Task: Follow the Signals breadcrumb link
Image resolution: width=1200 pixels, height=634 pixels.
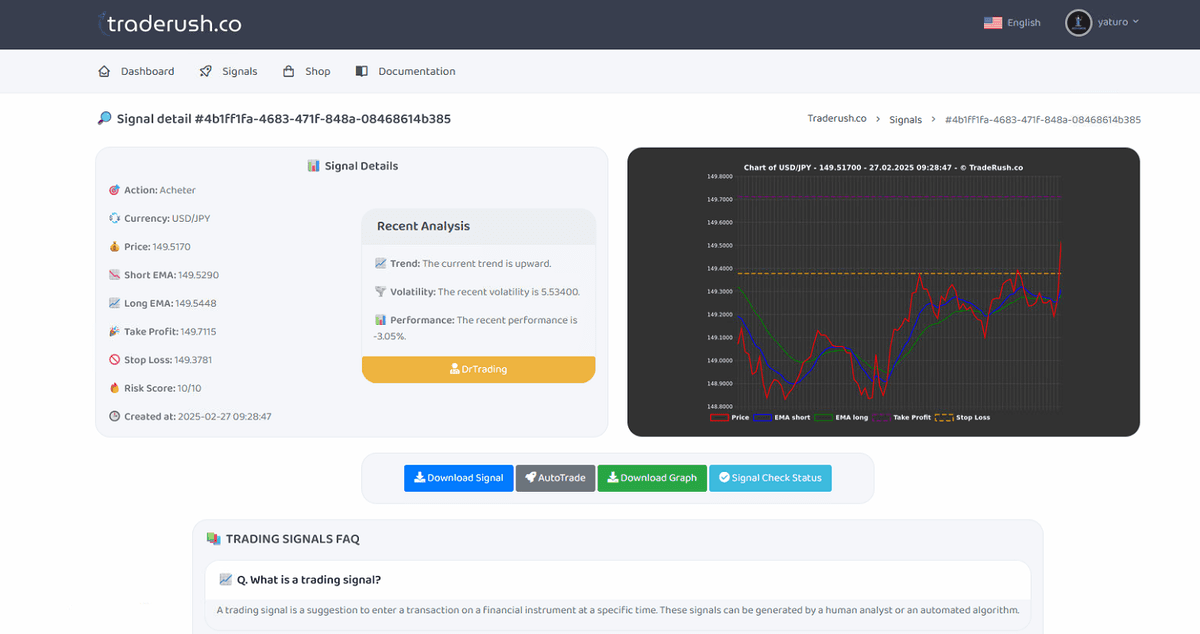Action: coord(905,119)
